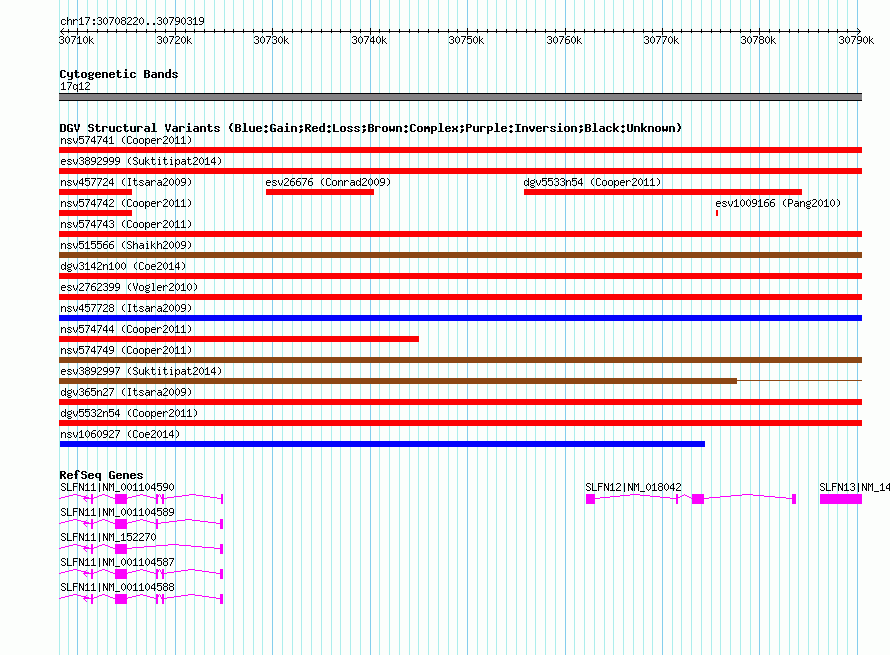Select the dgv5533n54 red loss bar
Screen dimensions: 890x655
click(x=663, y=192)
